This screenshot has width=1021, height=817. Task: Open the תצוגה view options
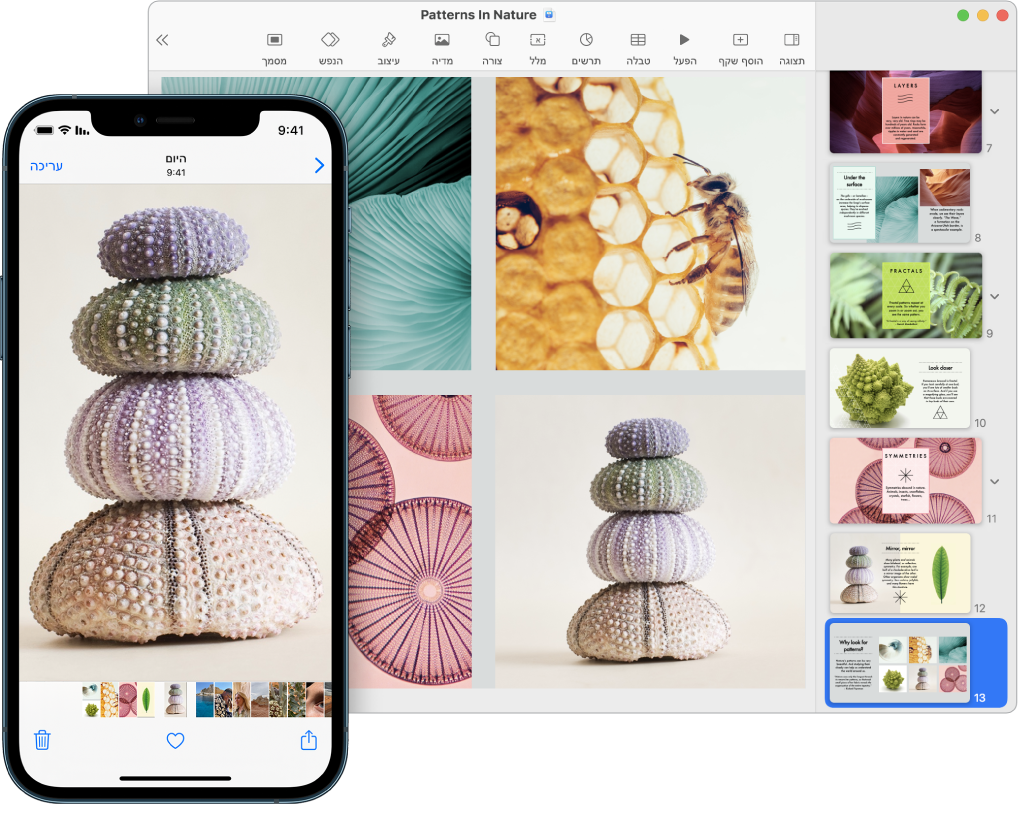[791, 41]
